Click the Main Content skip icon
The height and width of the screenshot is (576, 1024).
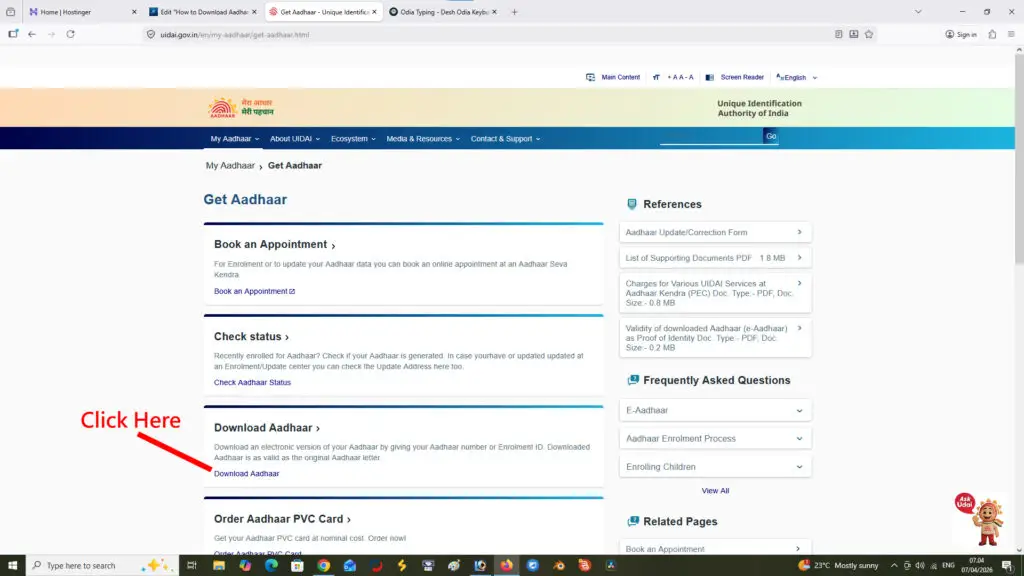590,77
